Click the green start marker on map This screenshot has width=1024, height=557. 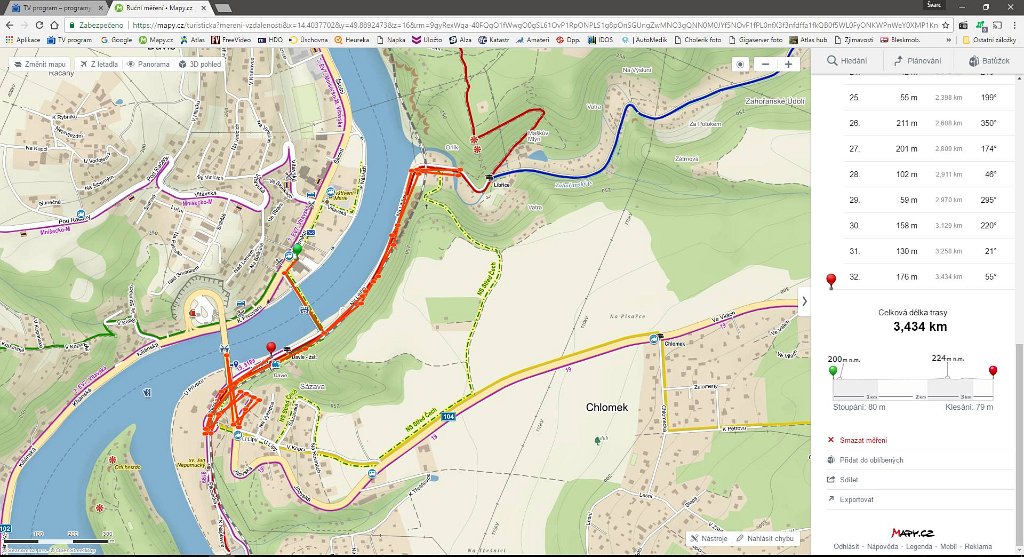coord(297,250)
